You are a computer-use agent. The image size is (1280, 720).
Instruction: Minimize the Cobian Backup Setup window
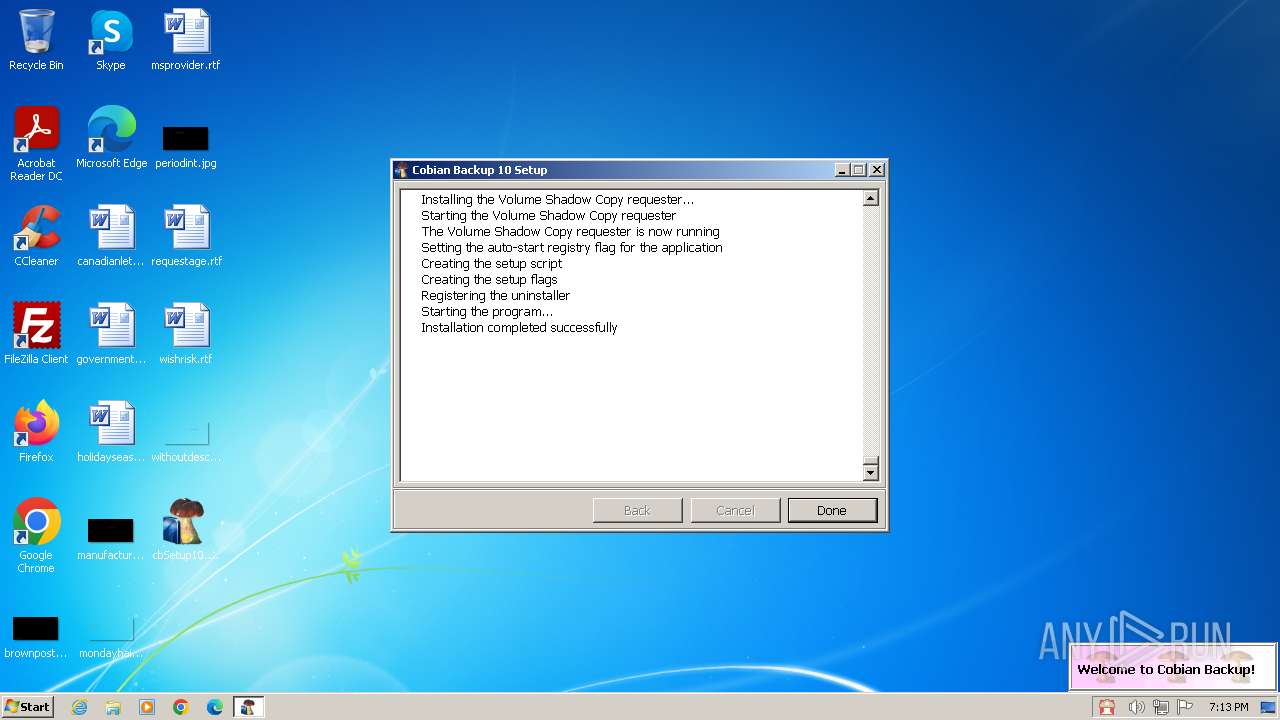[x=843, y=170]
